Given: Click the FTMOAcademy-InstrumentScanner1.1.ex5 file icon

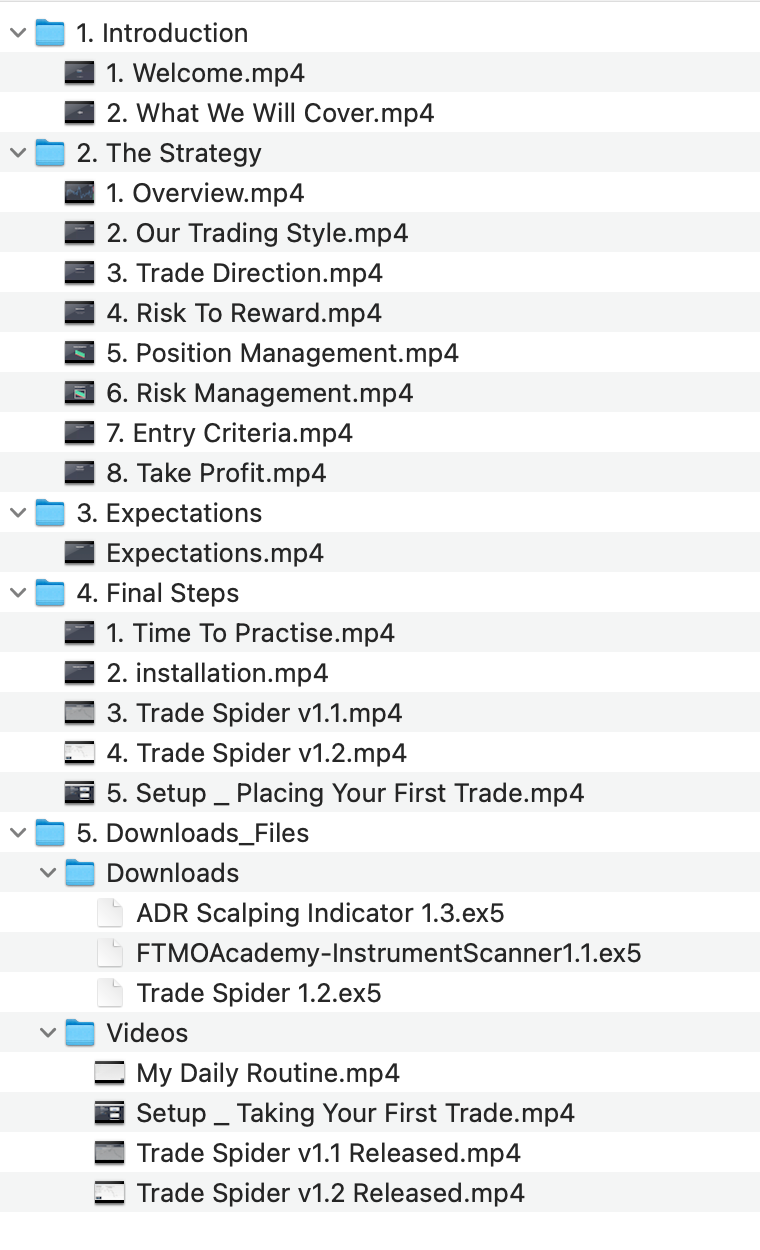Looking at the screenshot, I should coord(110,953).
